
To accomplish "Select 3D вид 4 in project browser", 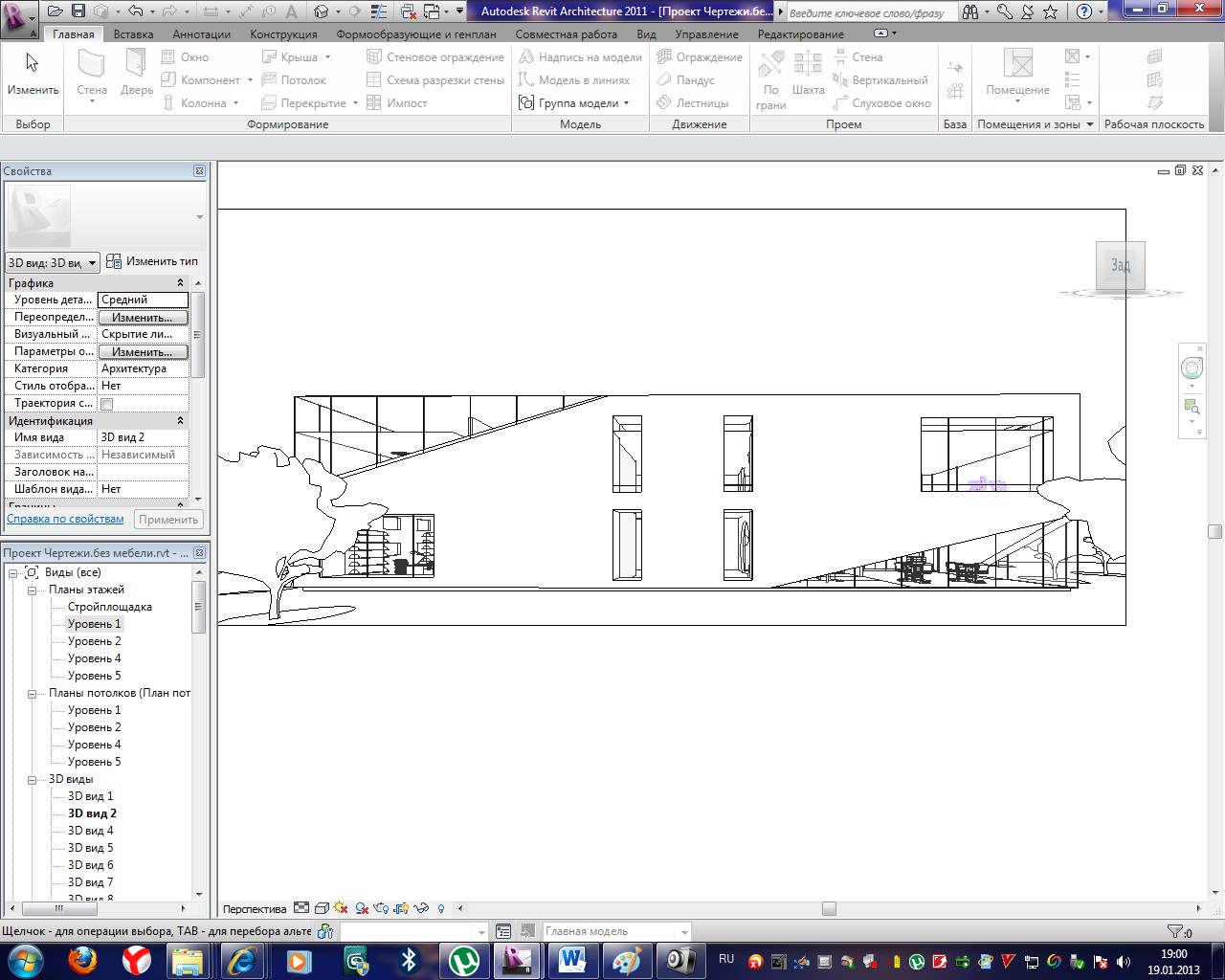I will (x=90, y=831).
